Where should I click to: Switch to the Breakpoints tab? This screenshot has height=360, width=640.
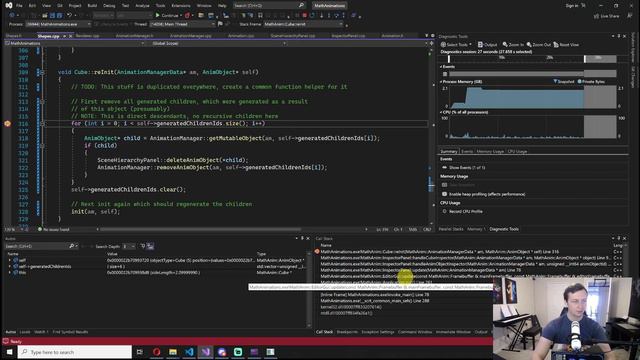click(347, 332)
